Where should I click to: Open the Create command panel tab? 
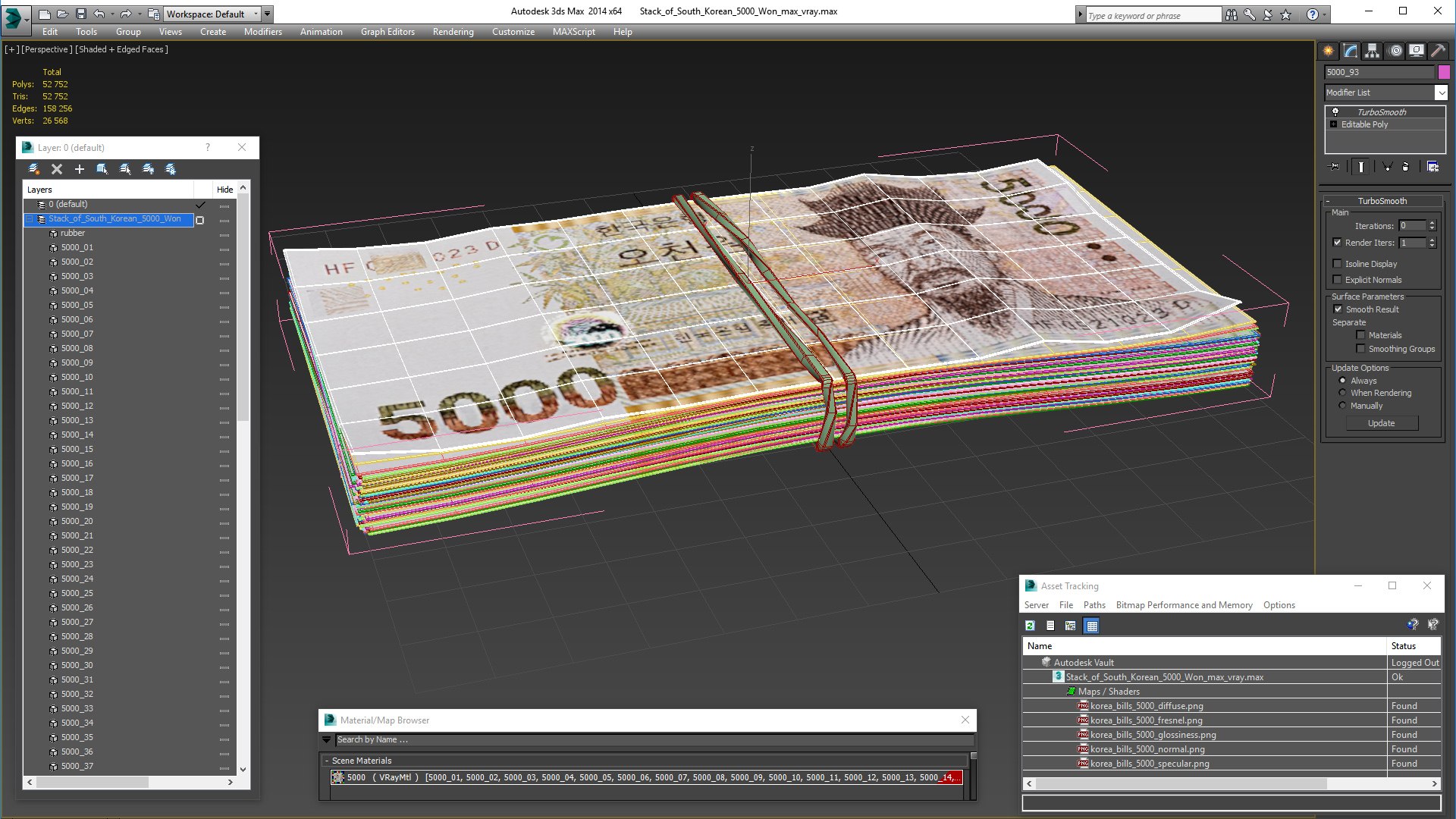(x=1329, y=51)
